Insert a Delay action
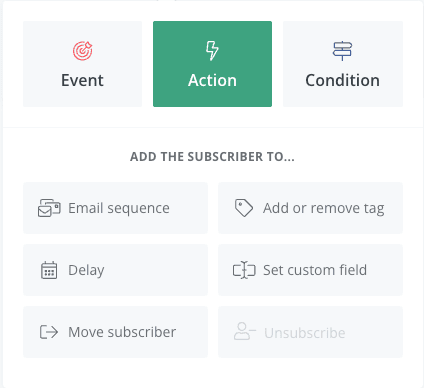 115,270
